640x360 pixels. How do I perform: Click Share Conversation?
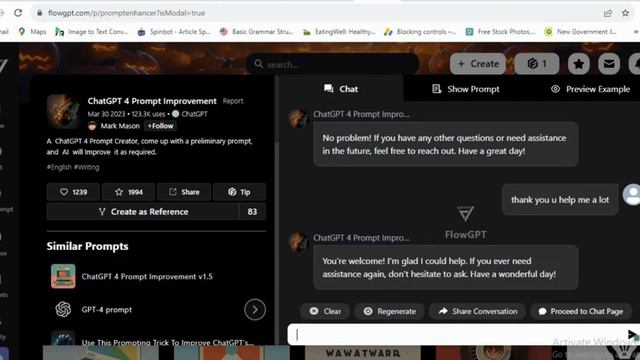tap(477, 311)
